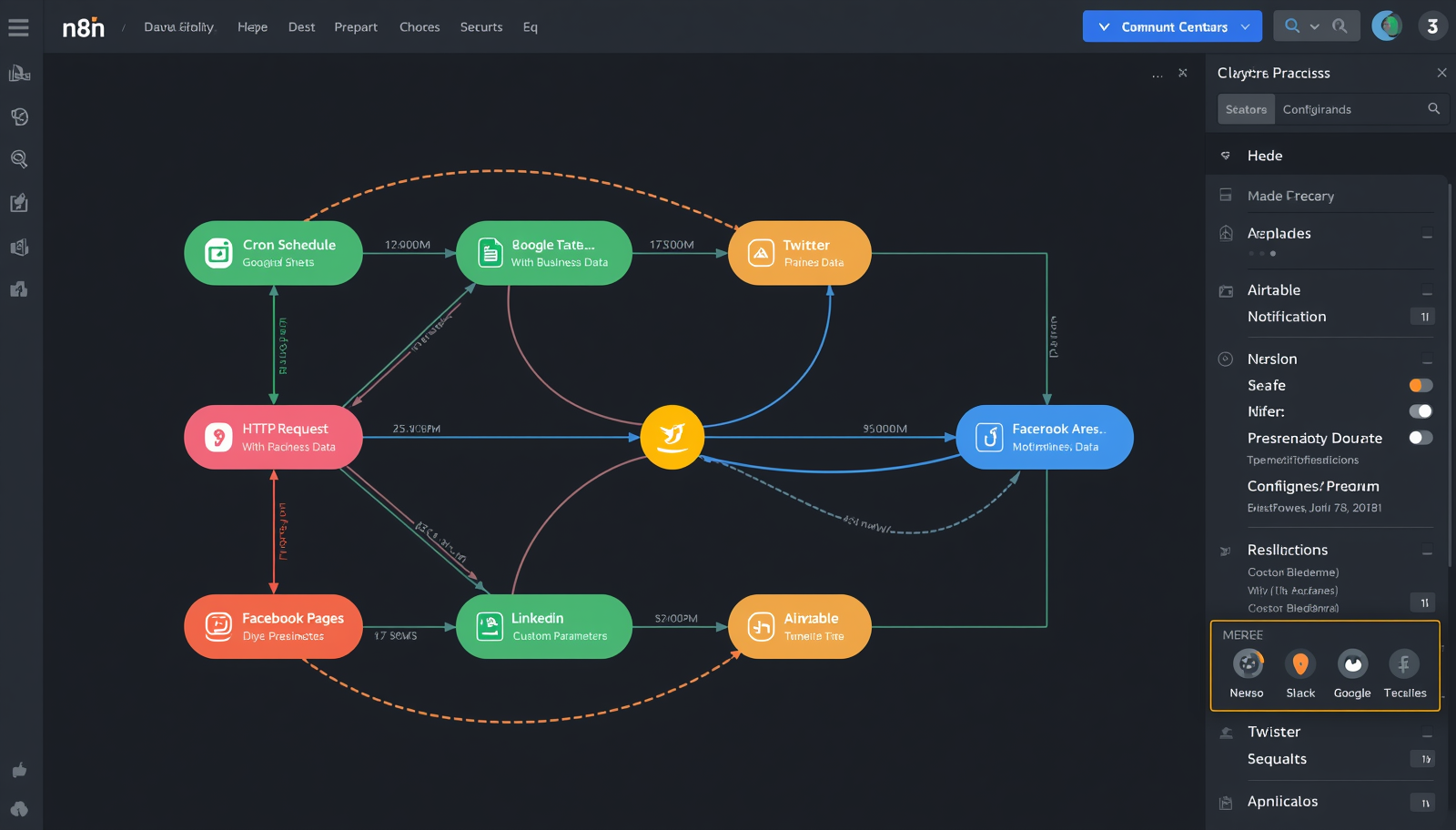Collapse the Asplades section
The image size is (1456, 830).
tap(1427, 235)
